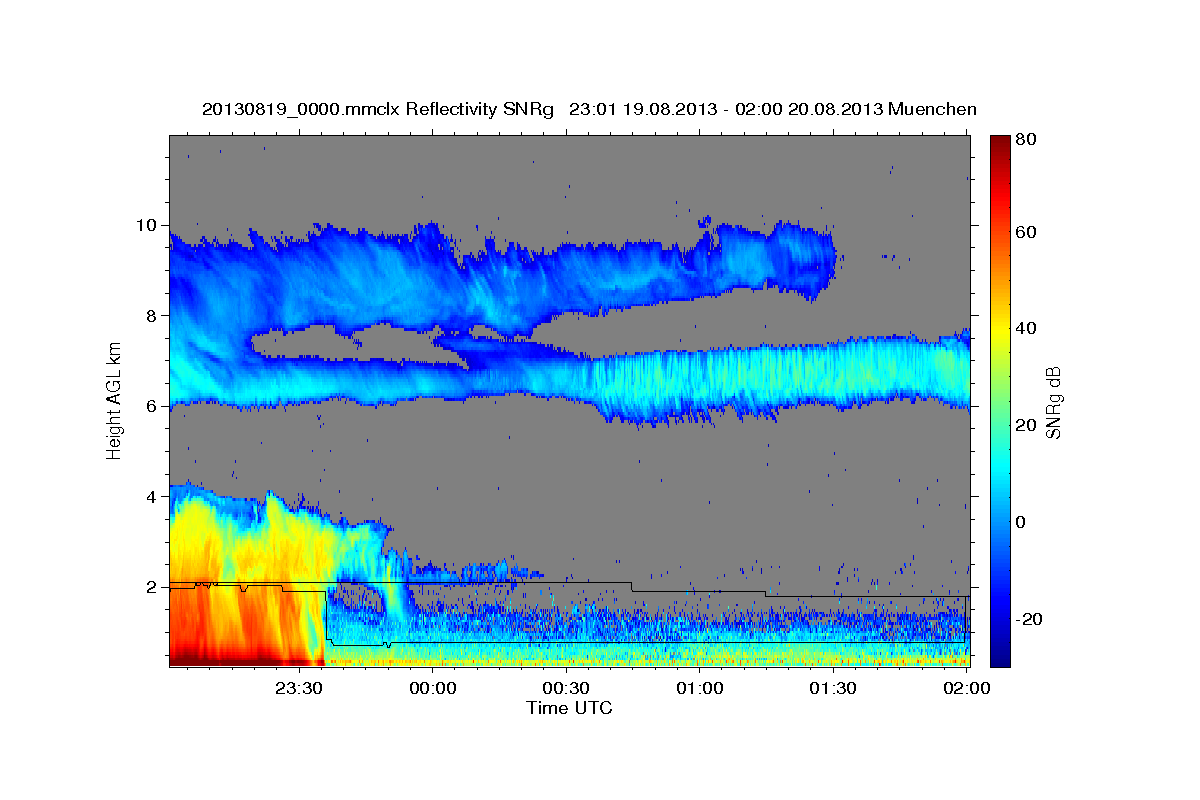Click the height tick label 10
The width and height of the screenshot is (1200, 800).
click(149, 225)
